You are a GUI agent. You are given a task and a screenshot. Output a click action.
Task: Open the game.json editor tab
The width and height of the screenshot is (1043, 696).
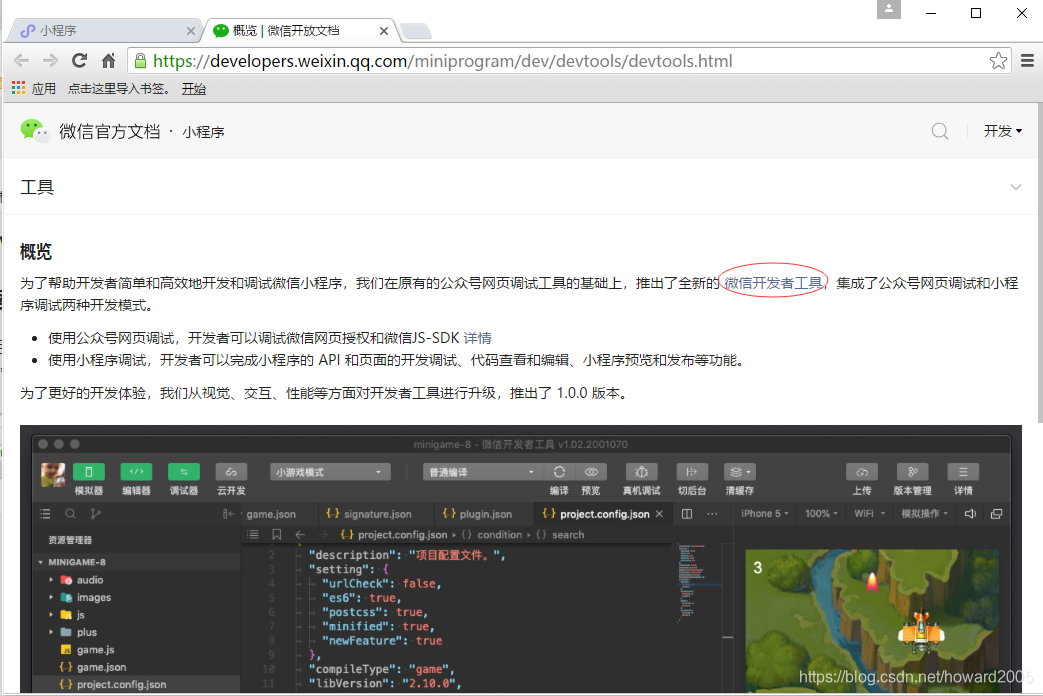271,514
